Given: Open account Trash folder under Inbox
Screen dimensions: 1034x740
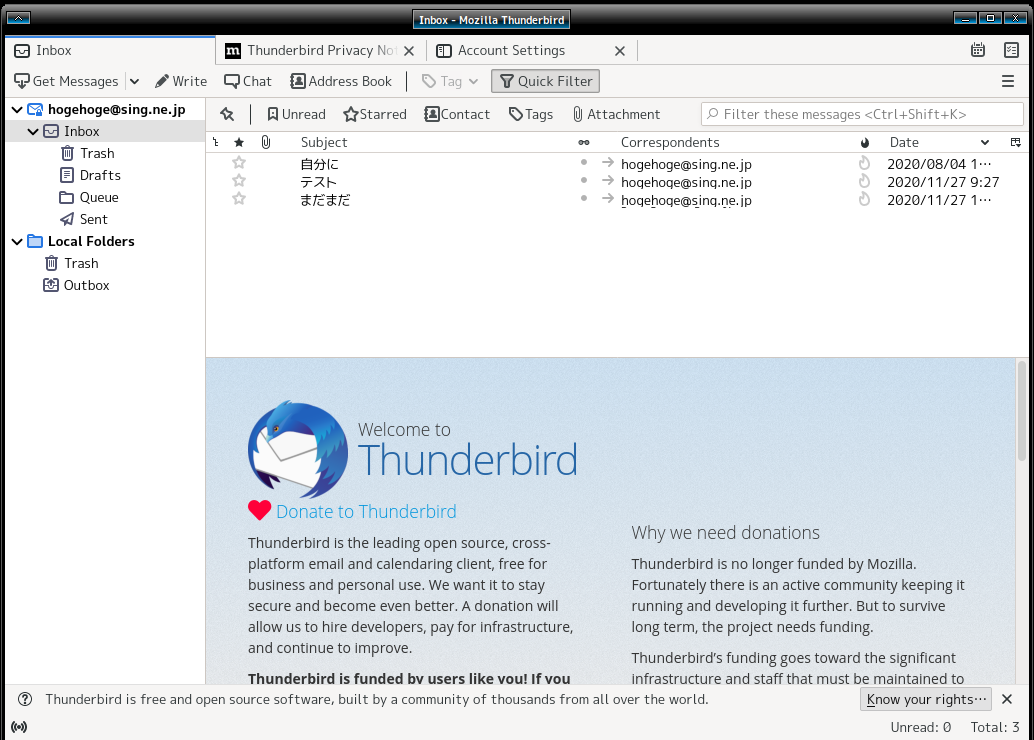Looking at the screenshot, I should coord(97,153).
